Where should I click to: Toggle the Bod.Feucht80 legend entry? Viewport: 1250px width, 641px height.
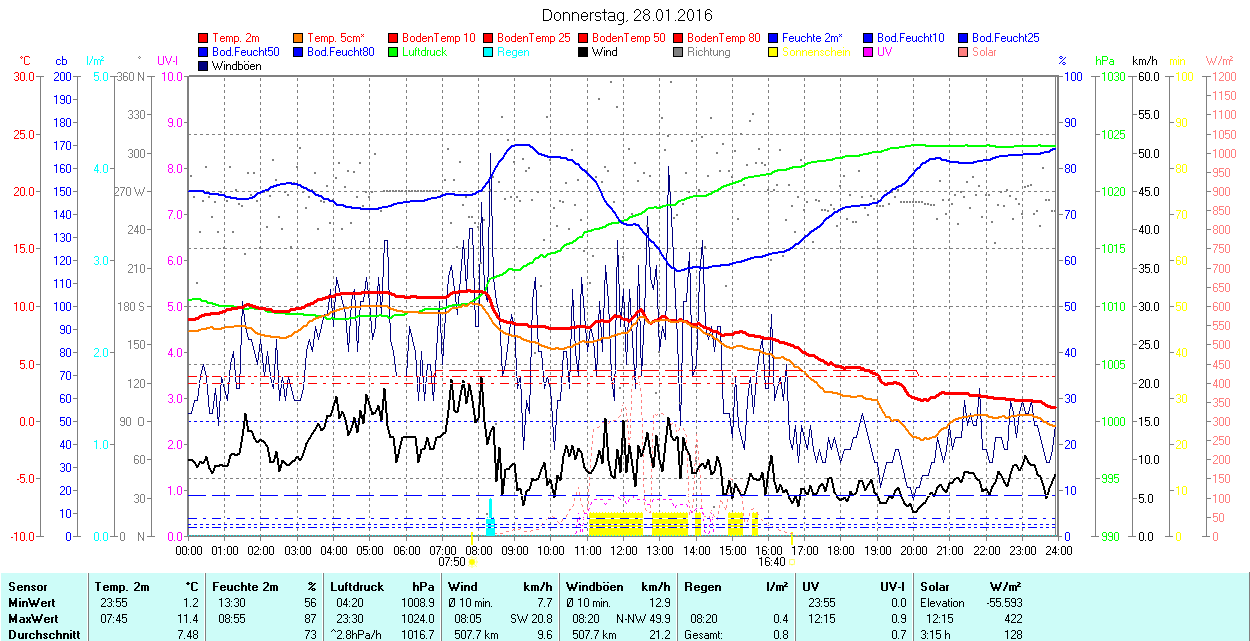click(x=339, y=52)
